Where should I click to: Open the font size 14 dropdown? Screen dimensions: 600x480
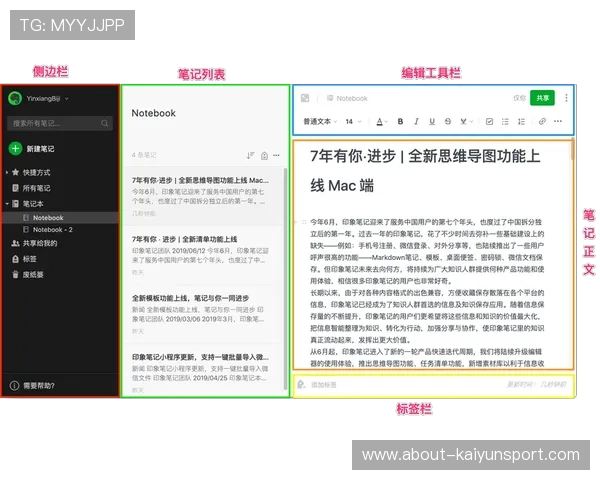tap(354, 122)
